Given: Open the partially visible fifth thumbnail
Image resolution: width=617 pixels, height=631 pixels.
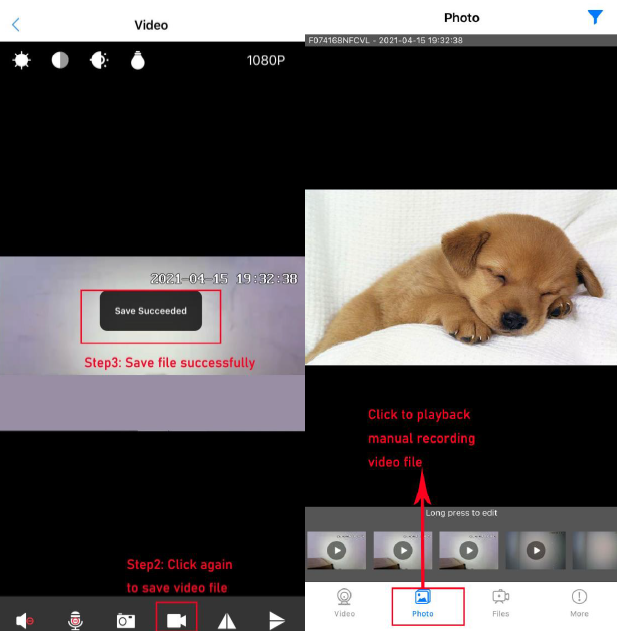Looking at the screenshot, I should pyautogui.click(x=595, y=550).
